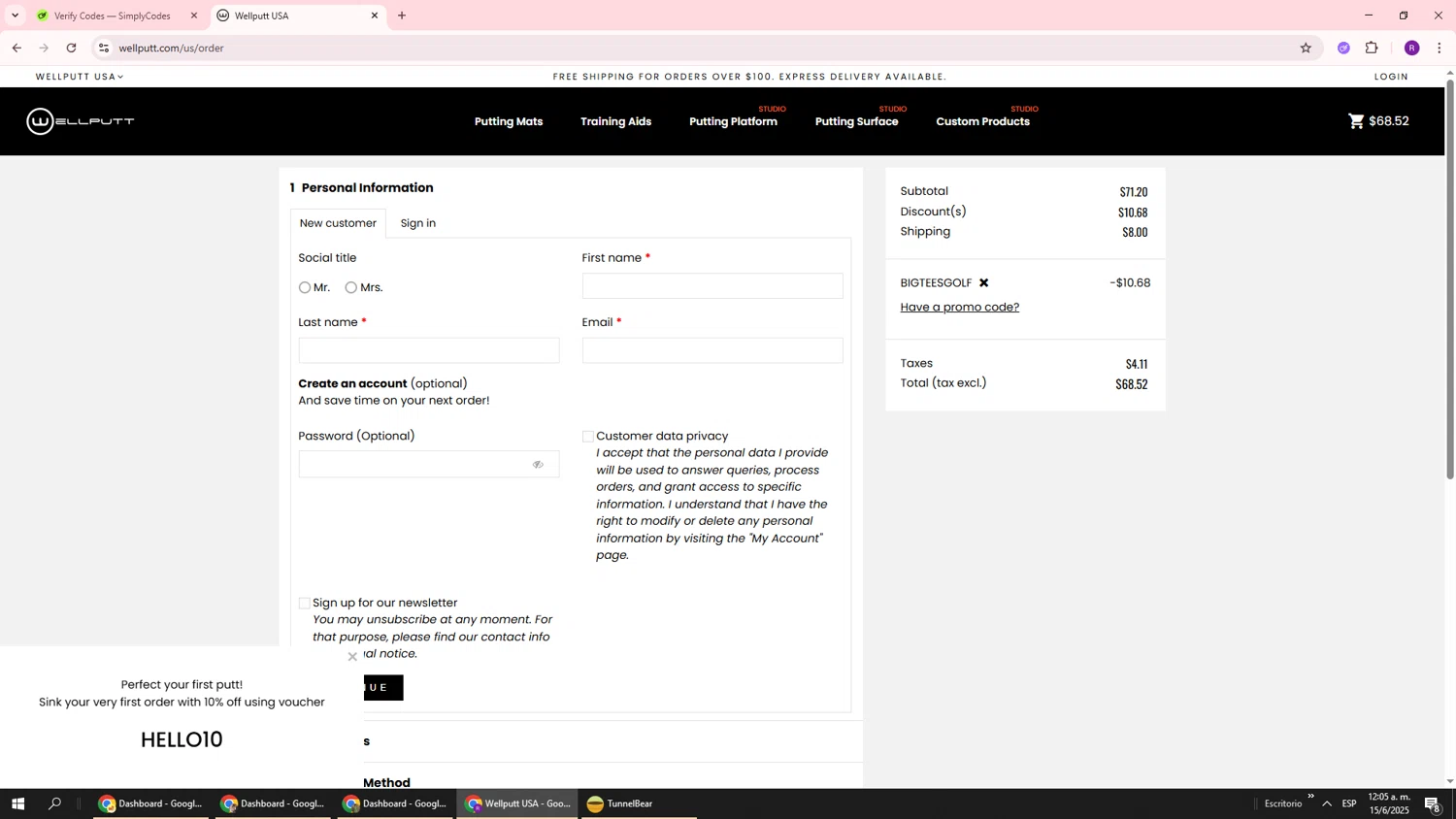The height and width of the screenshot is (819, 1456).
Task: Open Putting Surface menu
Action: (856, 122)
